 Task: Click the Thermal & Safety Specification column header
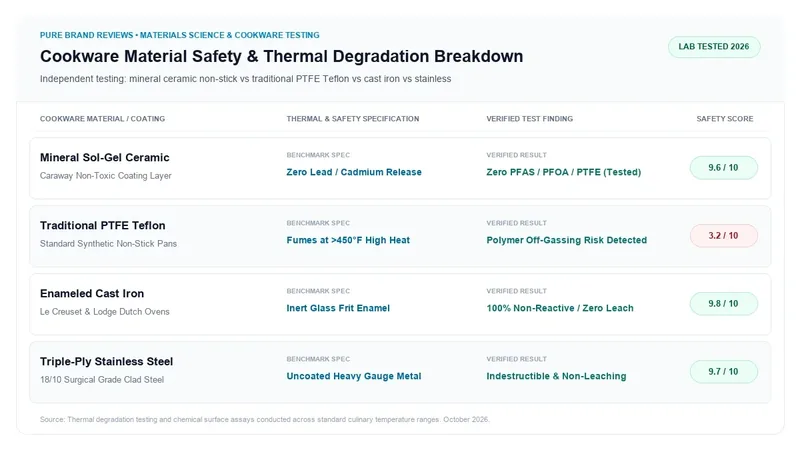353,119
